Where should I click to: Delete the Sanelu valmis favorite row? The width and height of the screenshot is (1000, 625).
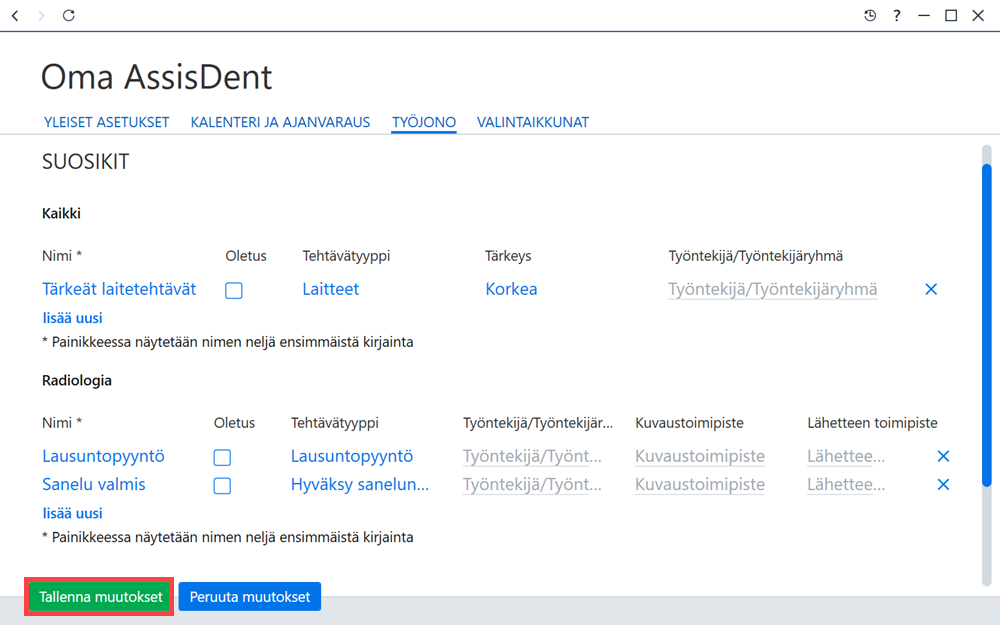point(943,485)
